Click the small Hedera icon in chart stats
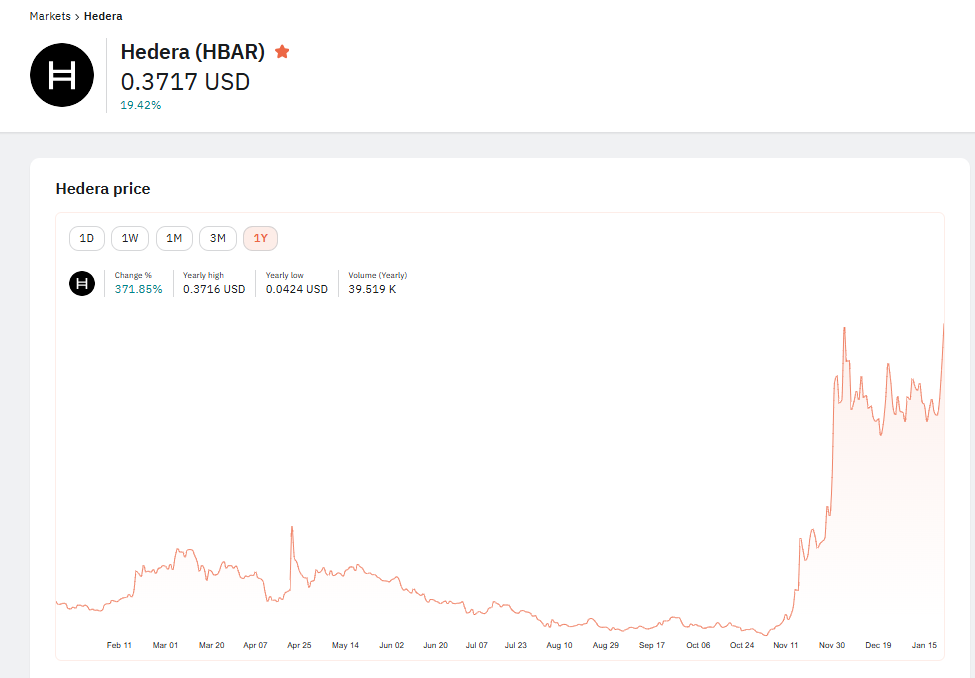The width and height of the screenshot is (975, 678). point(82,283)
